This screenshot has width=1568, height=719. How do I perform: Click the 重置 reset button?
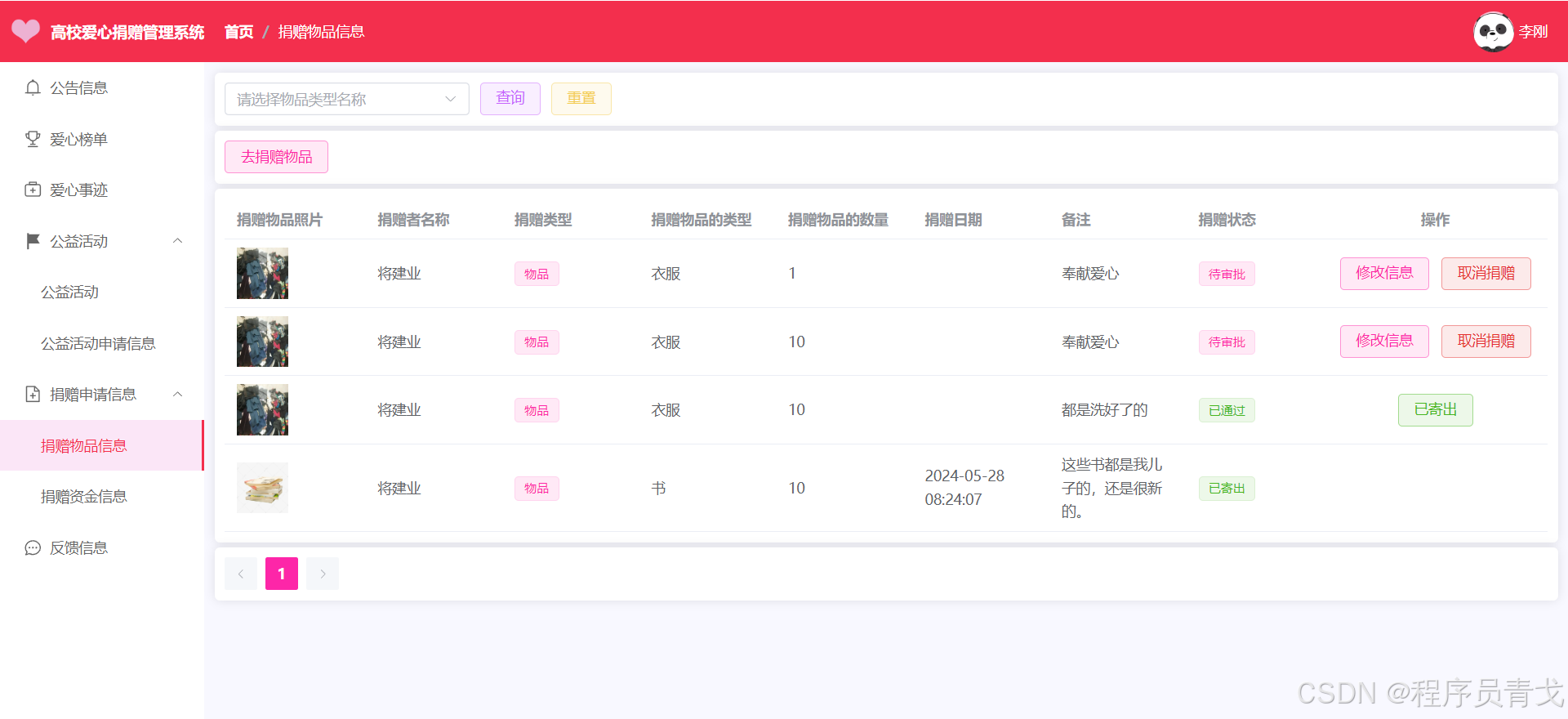[581, 99]
